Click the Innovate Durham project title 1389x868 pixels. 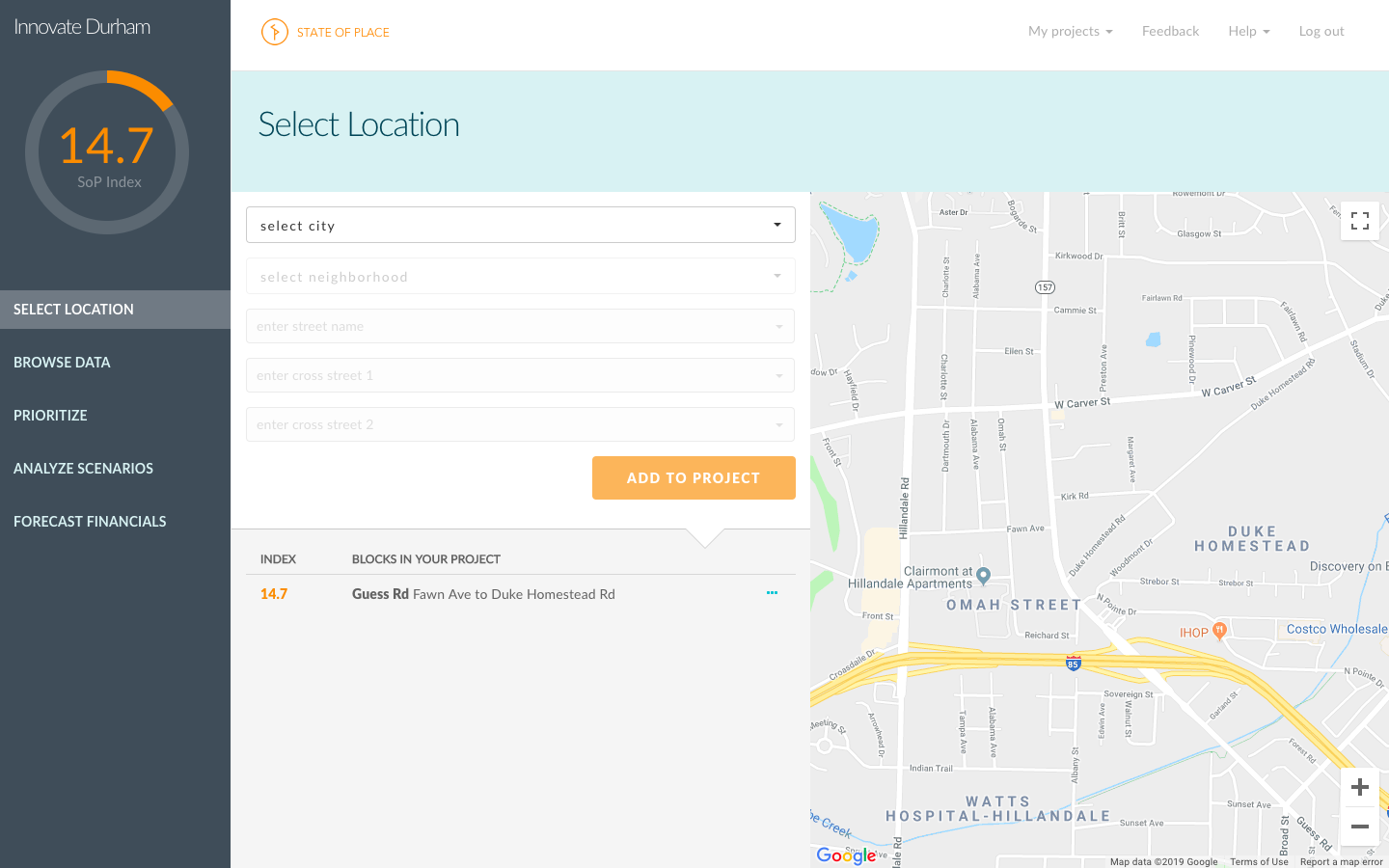click(82, 27)
